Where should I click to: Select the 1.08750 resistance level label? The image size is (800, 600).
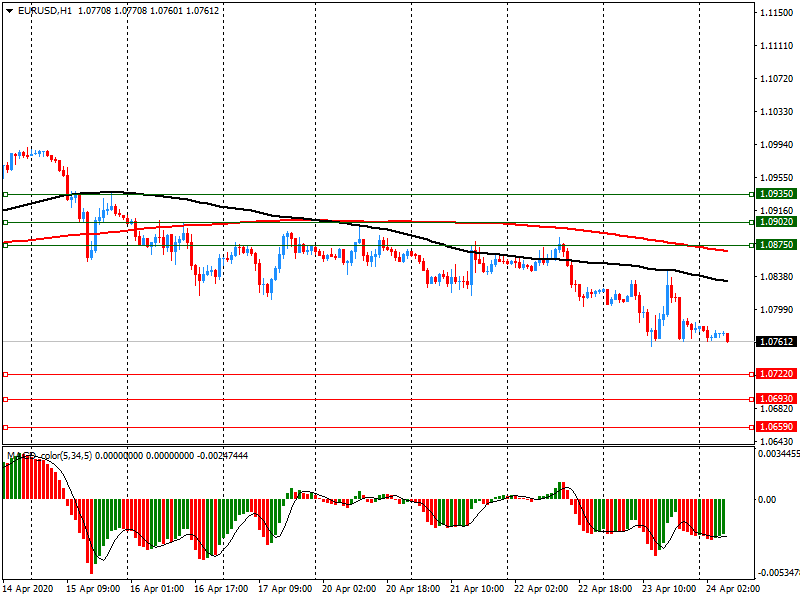(776, 245)
